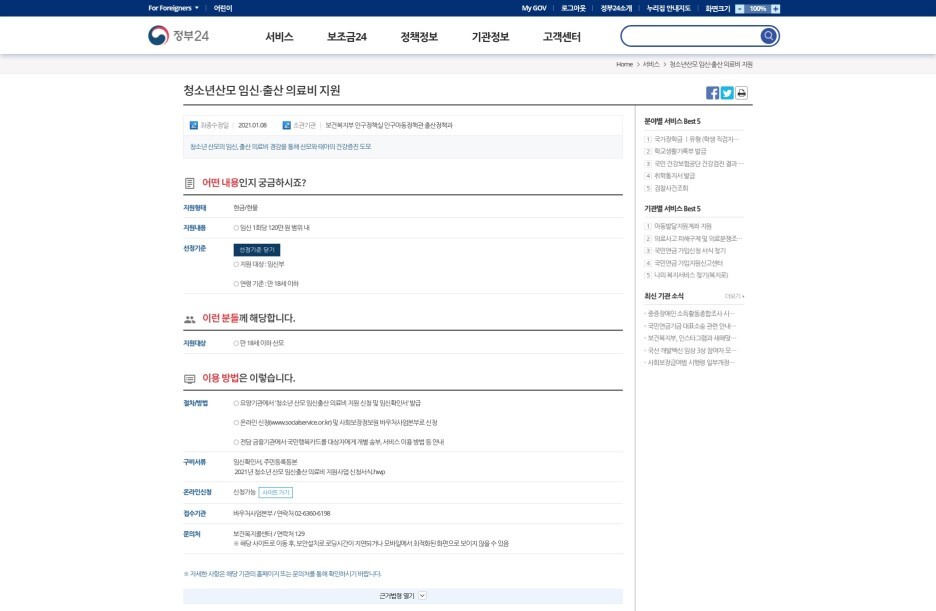This screenshot has height=611, width=936.
Task: Open 정부24소개 page
Action: 616,8
